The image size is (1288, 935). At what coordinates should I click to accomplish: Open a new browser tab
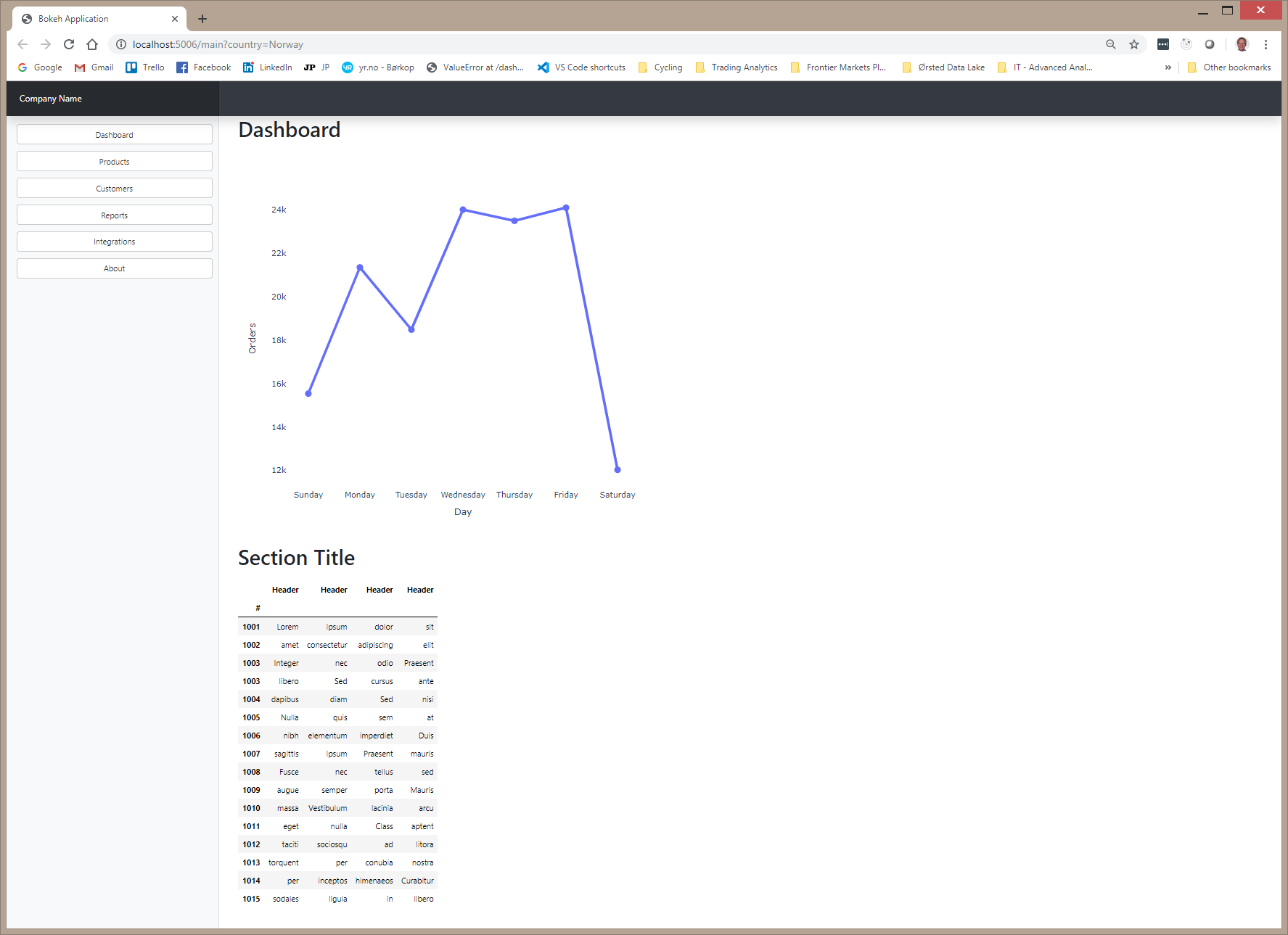202,18
